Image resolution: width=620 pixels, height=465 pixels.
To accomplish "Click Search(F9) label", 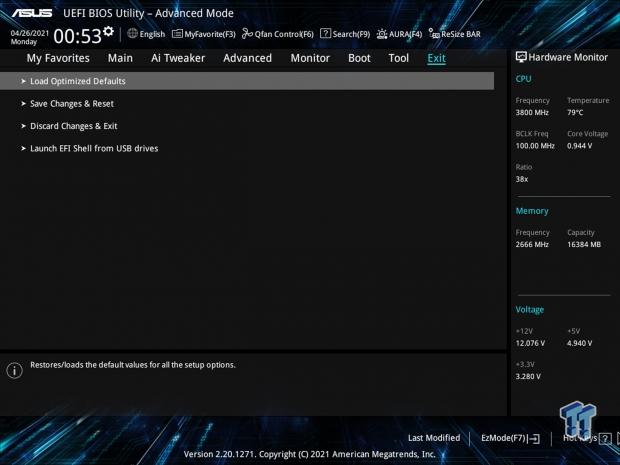I will [x=351, y=34].
